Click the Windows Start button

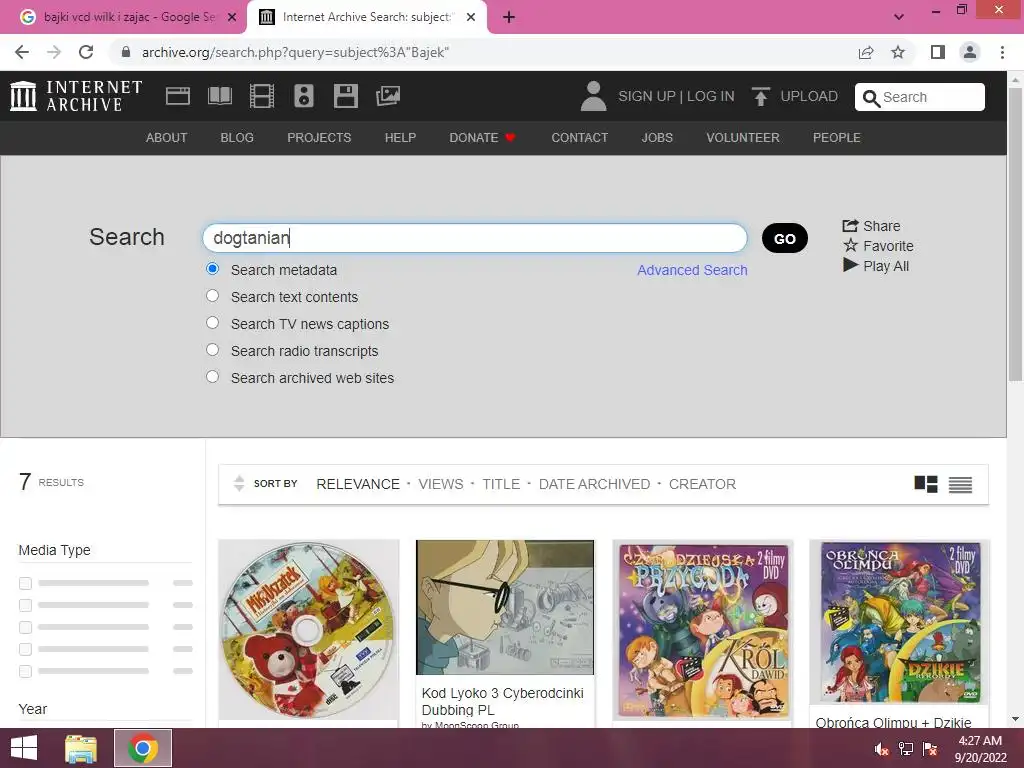pyautogui.click(x=24, y=748)
